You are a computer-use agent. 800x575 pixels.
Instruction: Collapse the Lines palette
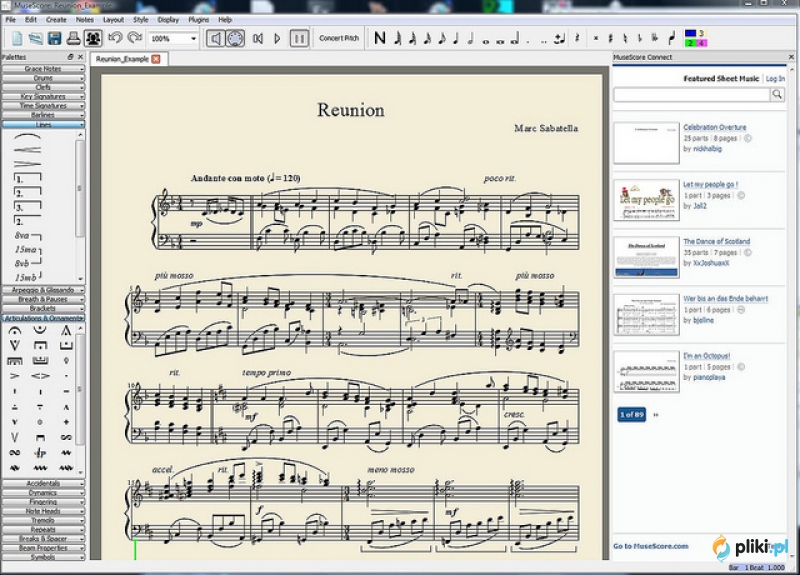point(43,124)
